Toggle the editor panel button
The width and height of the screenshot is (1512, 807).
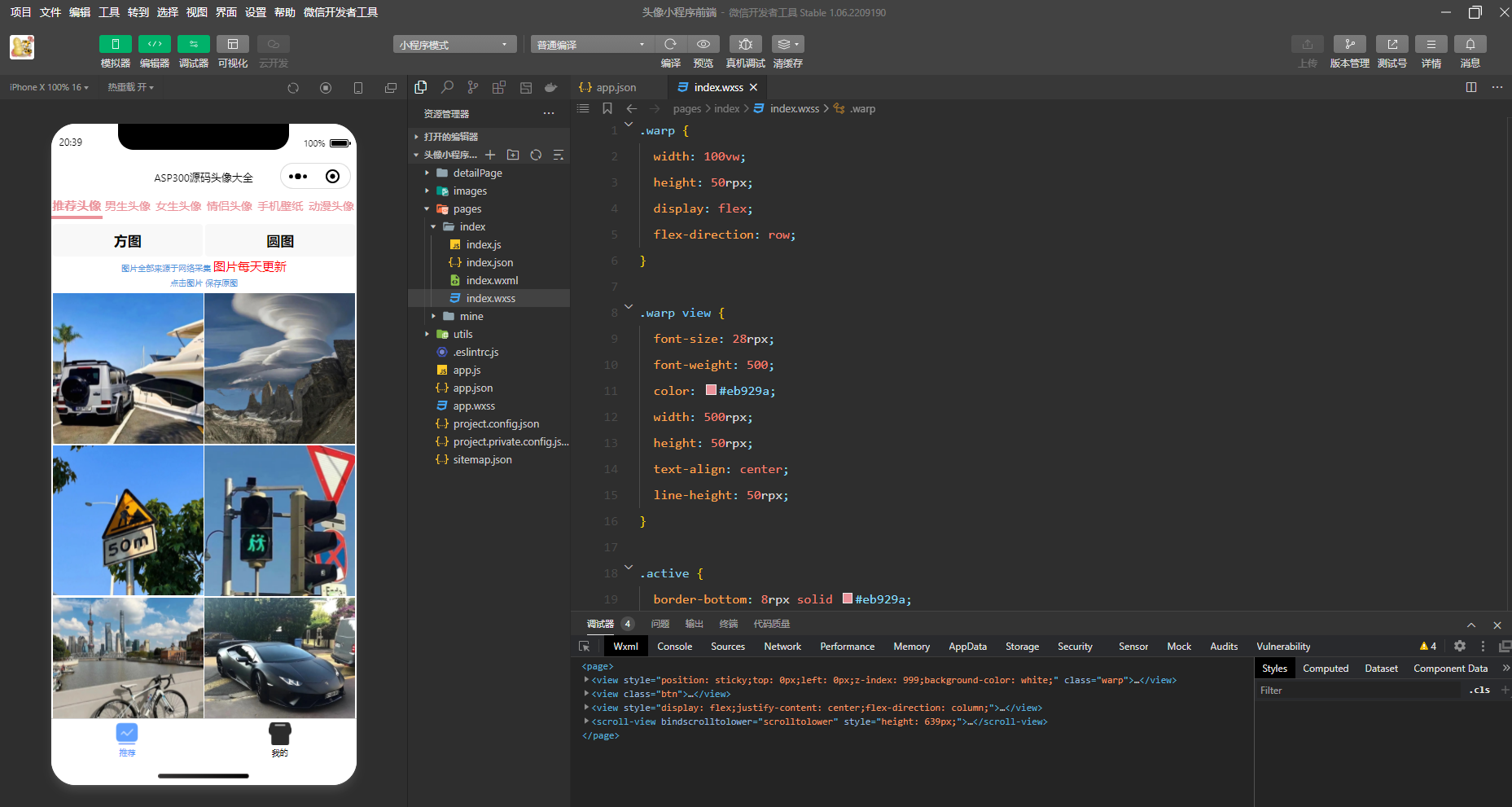(154, 44)
